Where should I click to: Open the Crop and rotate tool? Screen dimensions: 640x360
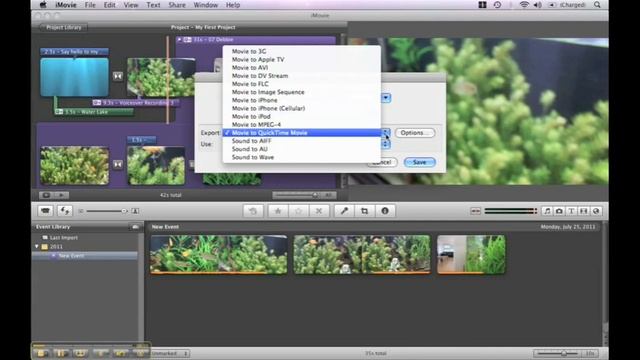point(364,211)
